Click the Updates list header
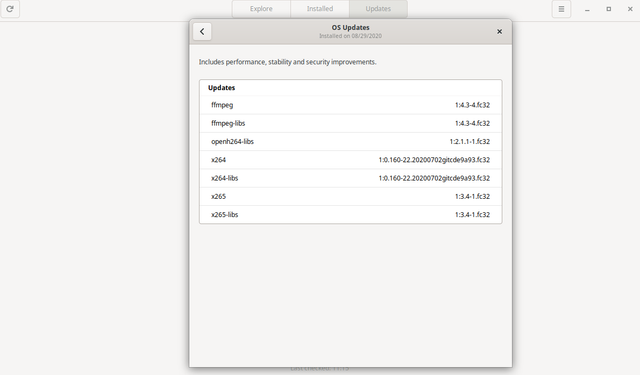The height and width of the screenshot is (375, 640). tap(222, 88)
